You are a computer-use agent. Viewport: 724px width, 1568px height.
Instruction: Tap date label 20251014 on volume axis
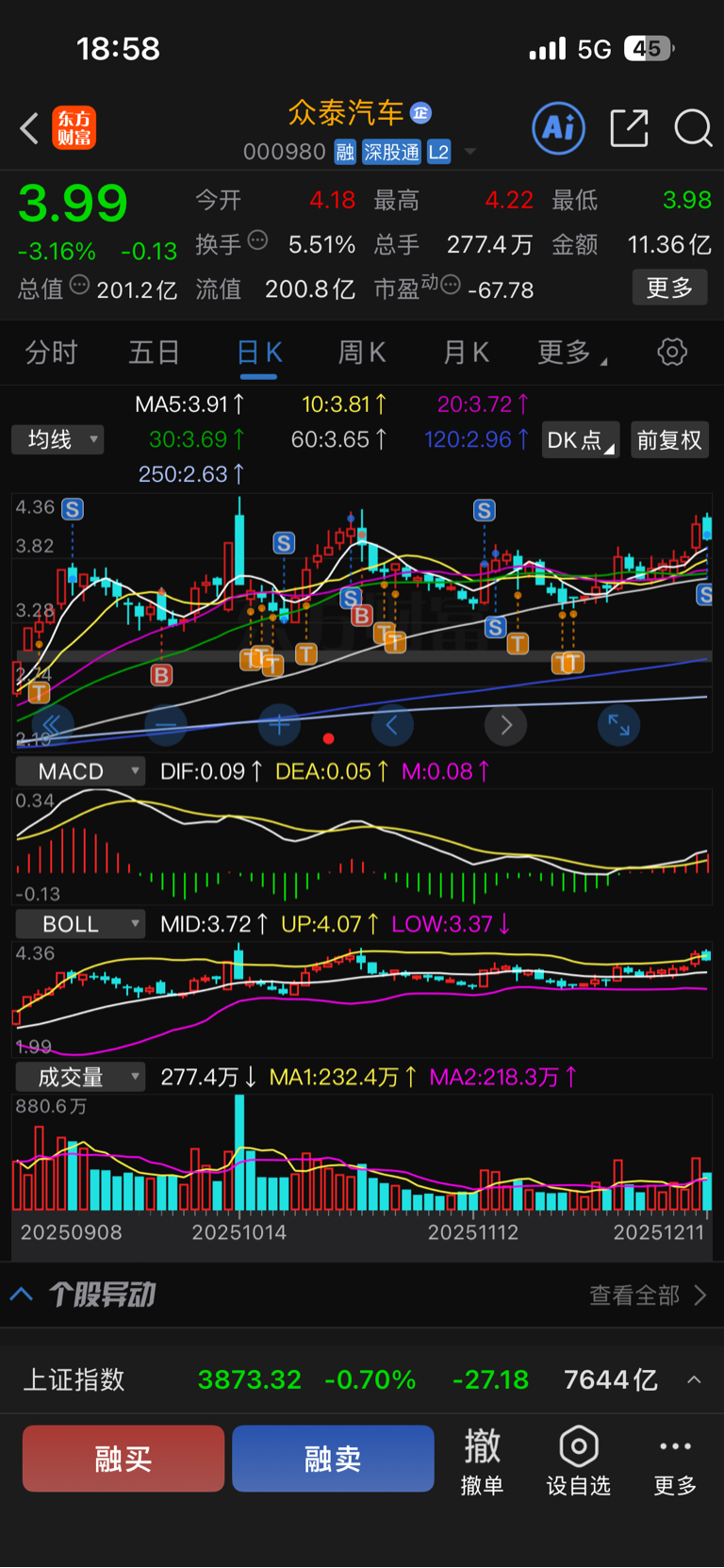[239, 1232]
